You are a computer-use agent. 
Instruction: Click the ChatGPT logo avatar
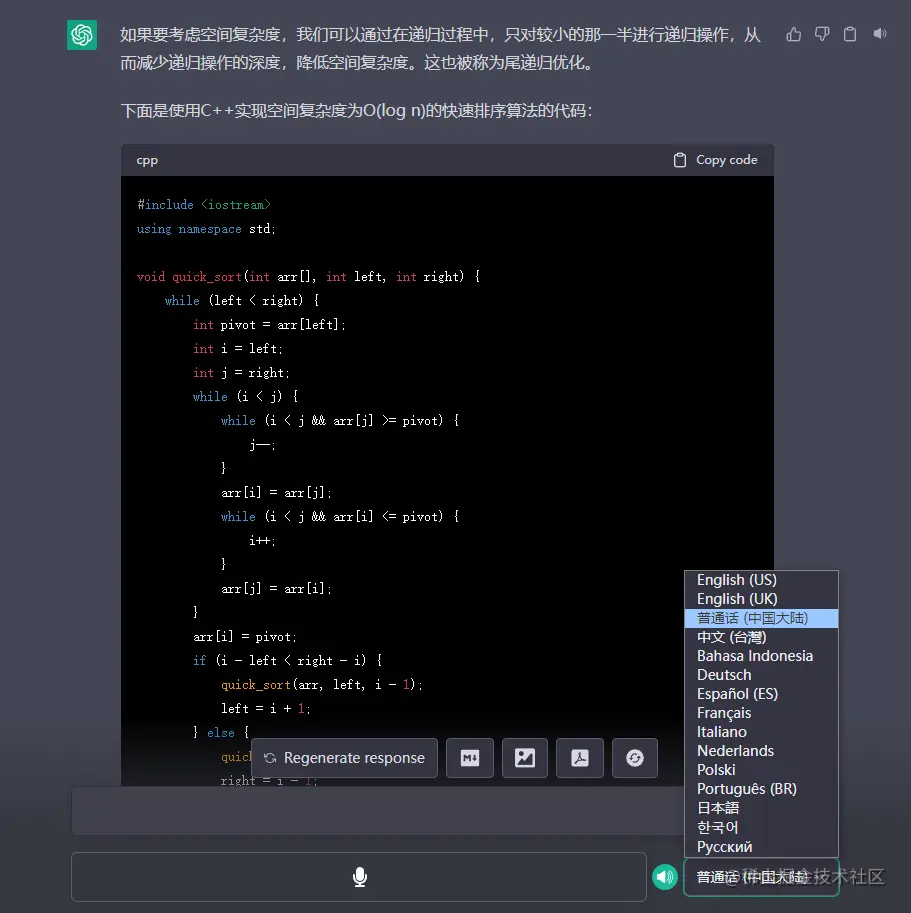pyautogui.click(x=82, y=35)
